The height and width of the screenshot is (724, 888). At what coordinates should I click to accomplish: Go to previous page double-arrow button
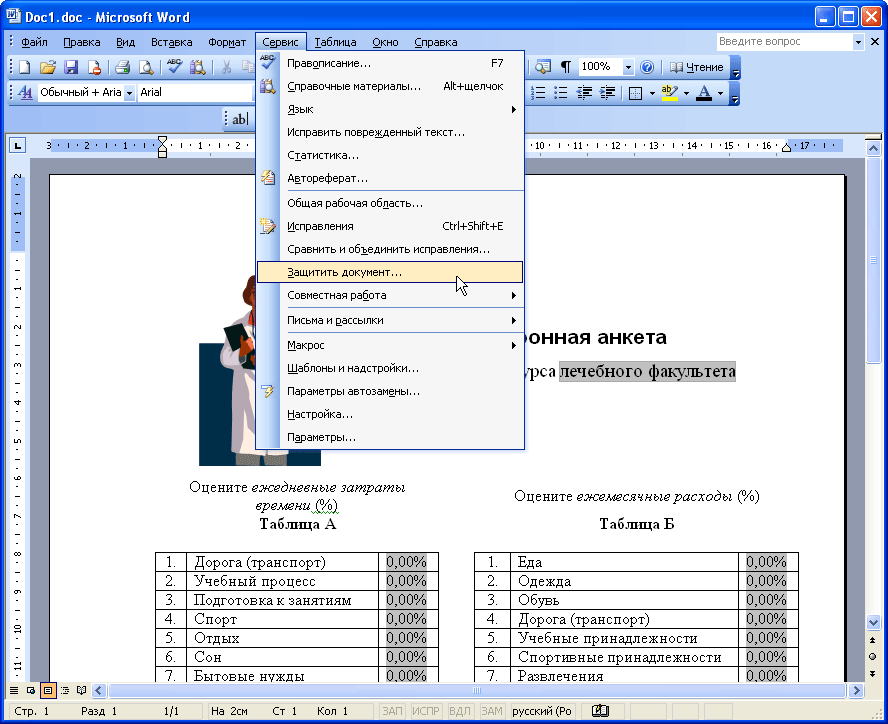873,640
